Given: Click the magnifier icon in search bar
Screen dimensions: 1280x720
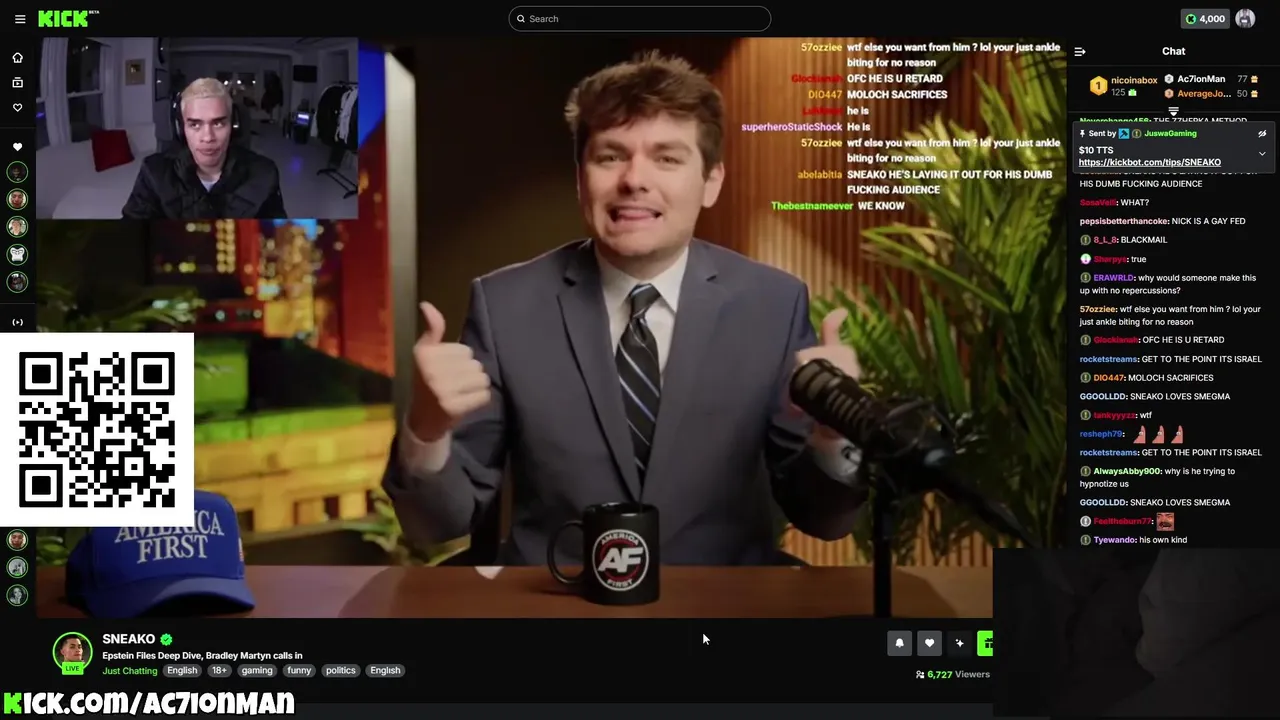Looking at the screenshot, I should [521, 19].
